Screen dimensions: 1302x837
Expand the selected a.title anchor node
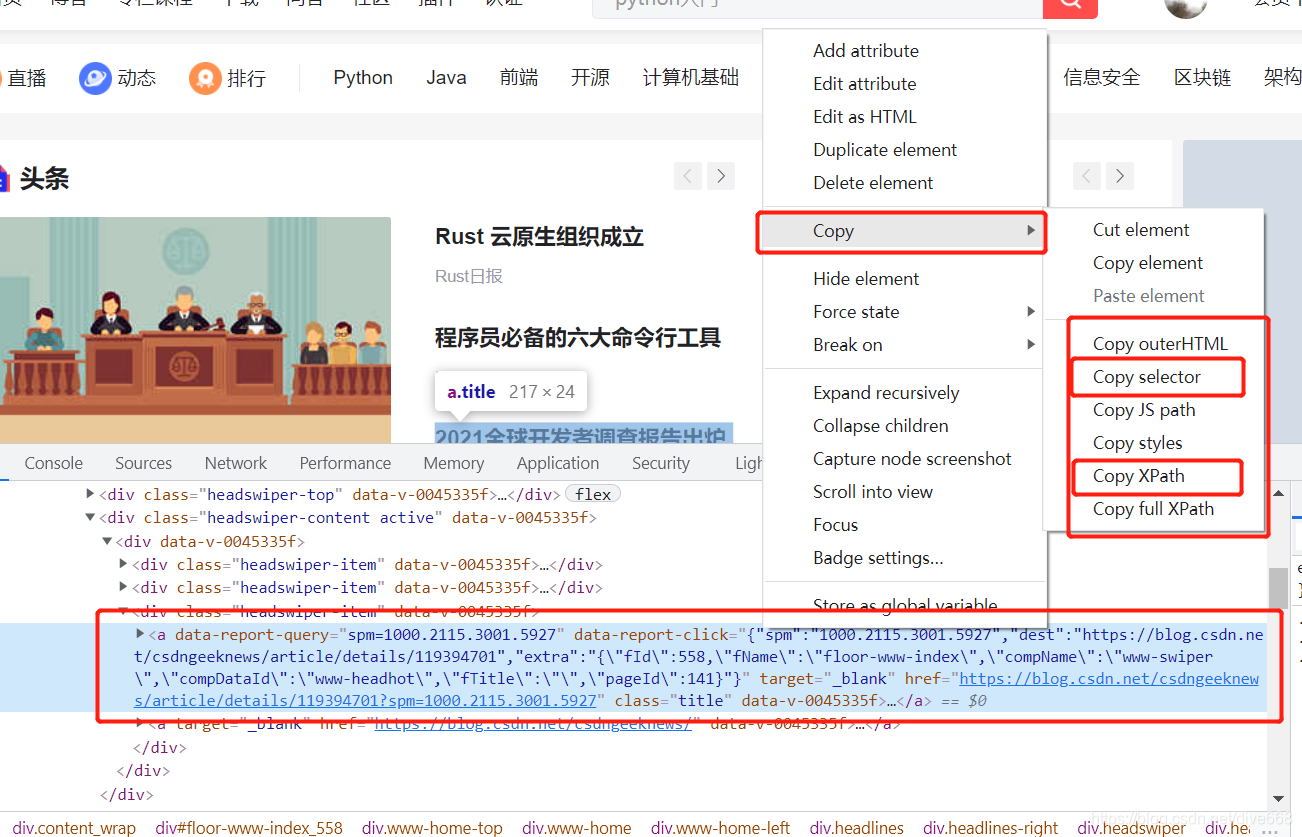tap(141, 634)
